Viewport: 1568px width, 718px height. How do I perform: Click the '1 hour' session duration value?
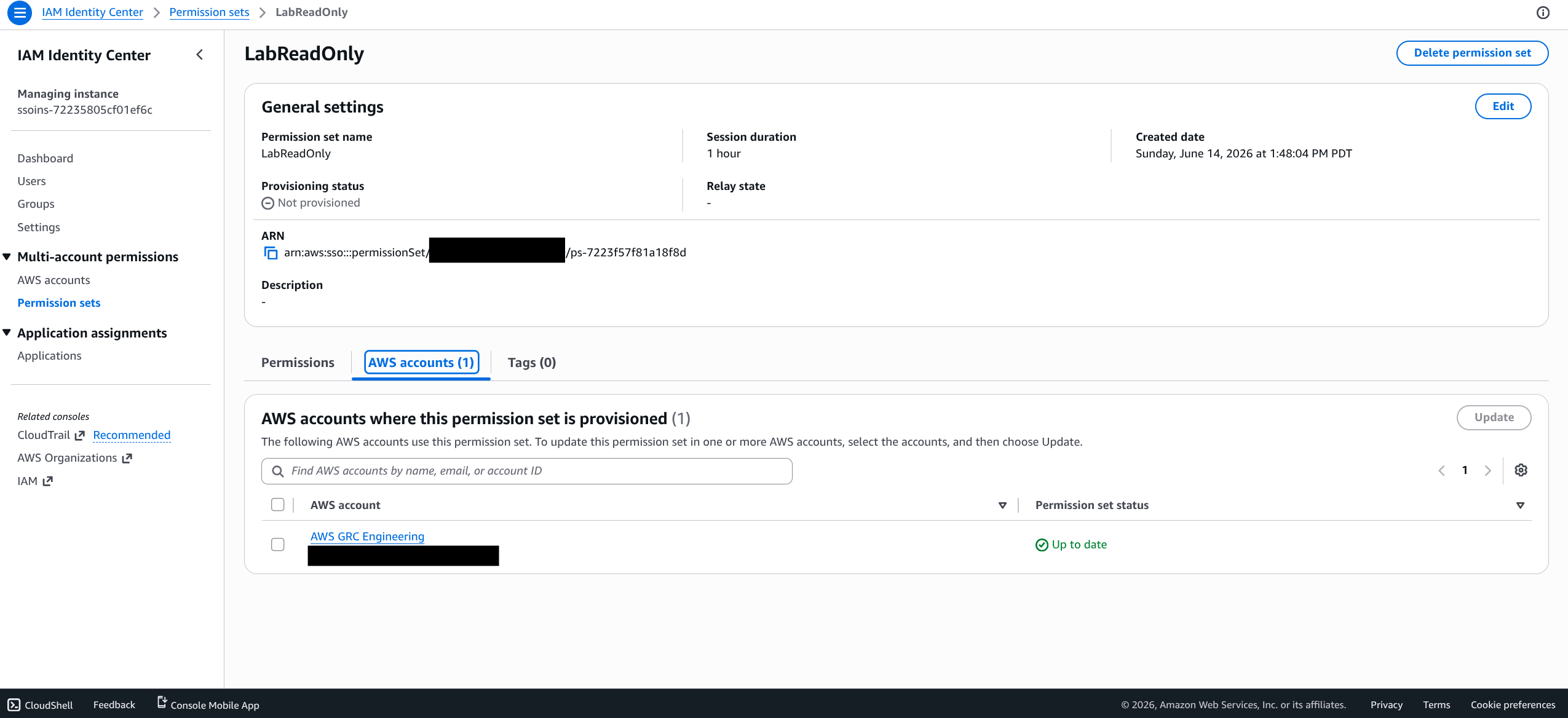click(x=724, y=154)
